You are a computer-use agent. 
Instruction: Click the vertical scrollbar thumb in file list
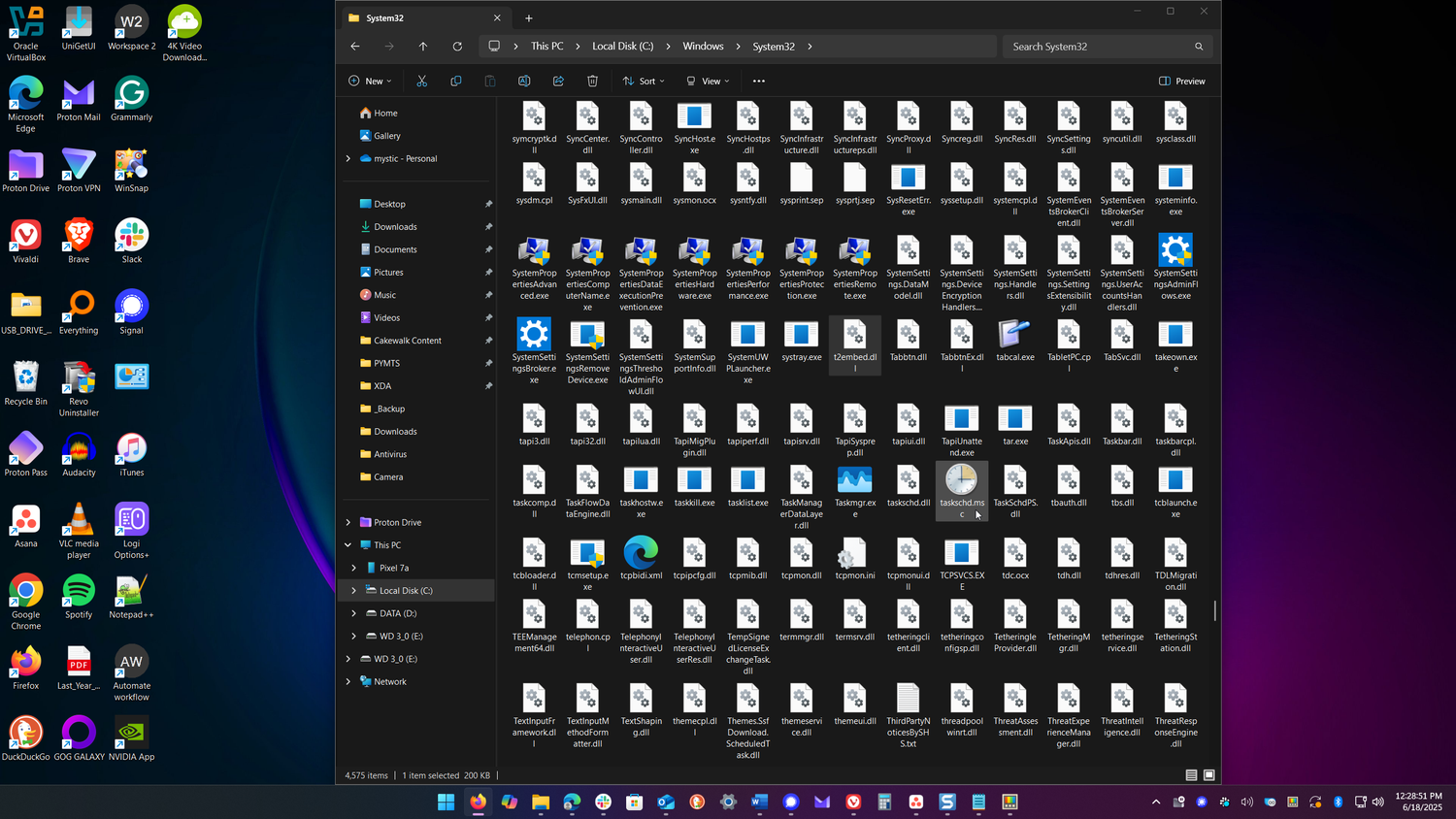click(x=1214, y=610)
